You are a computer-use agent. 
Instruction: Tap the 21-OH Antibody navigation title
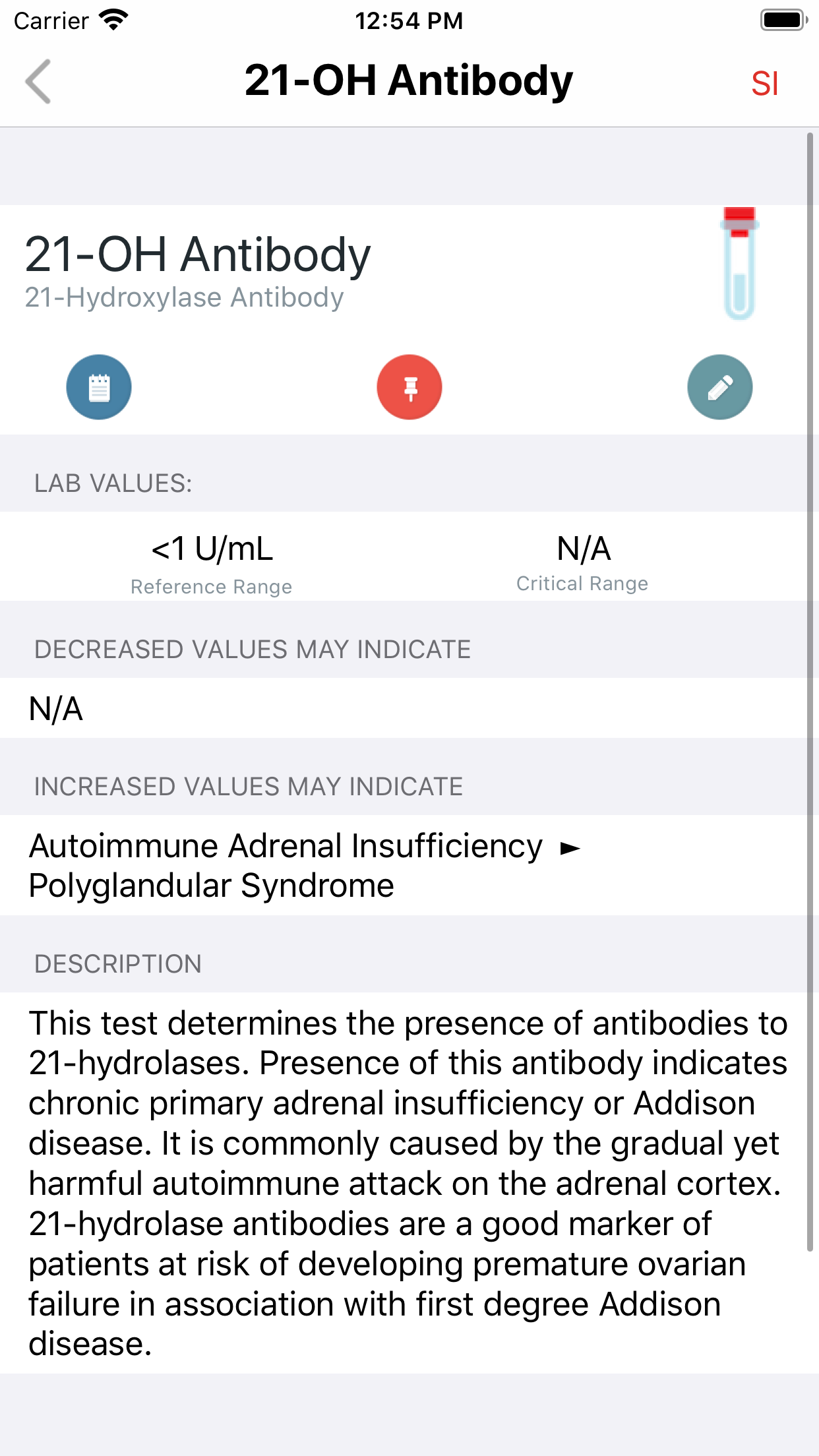coord(409,81)
